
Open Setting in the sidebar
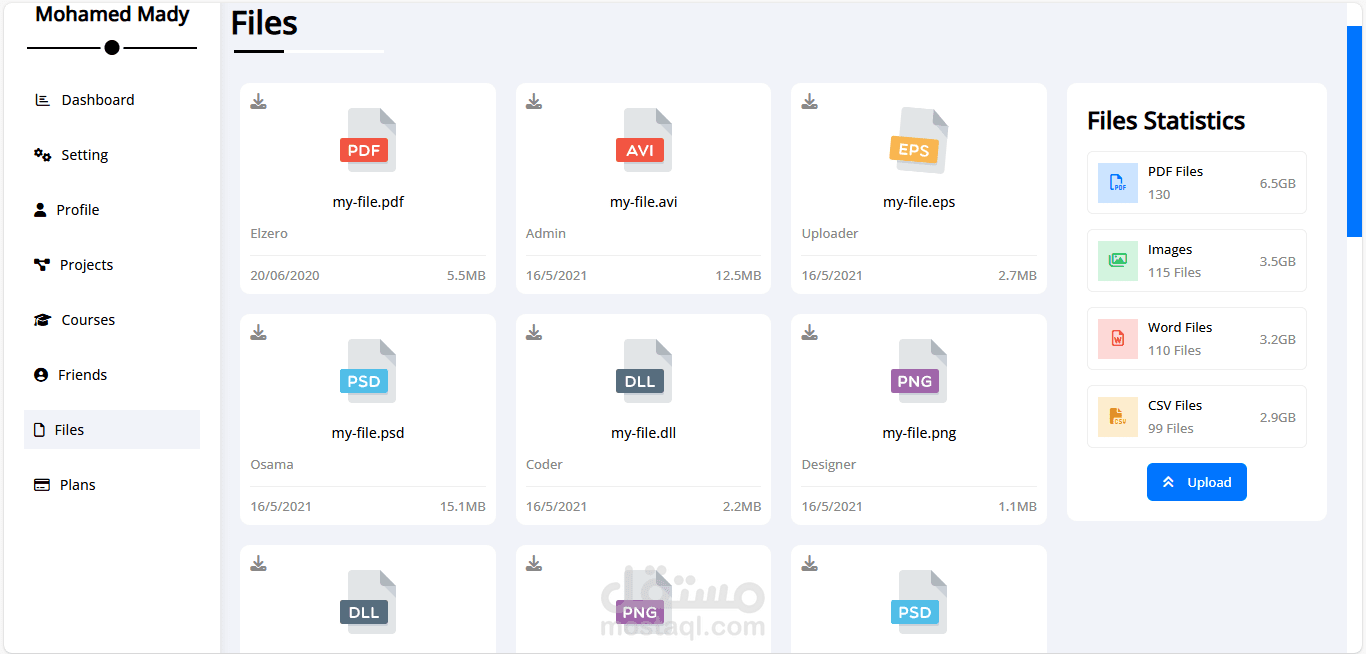(112, 155)
